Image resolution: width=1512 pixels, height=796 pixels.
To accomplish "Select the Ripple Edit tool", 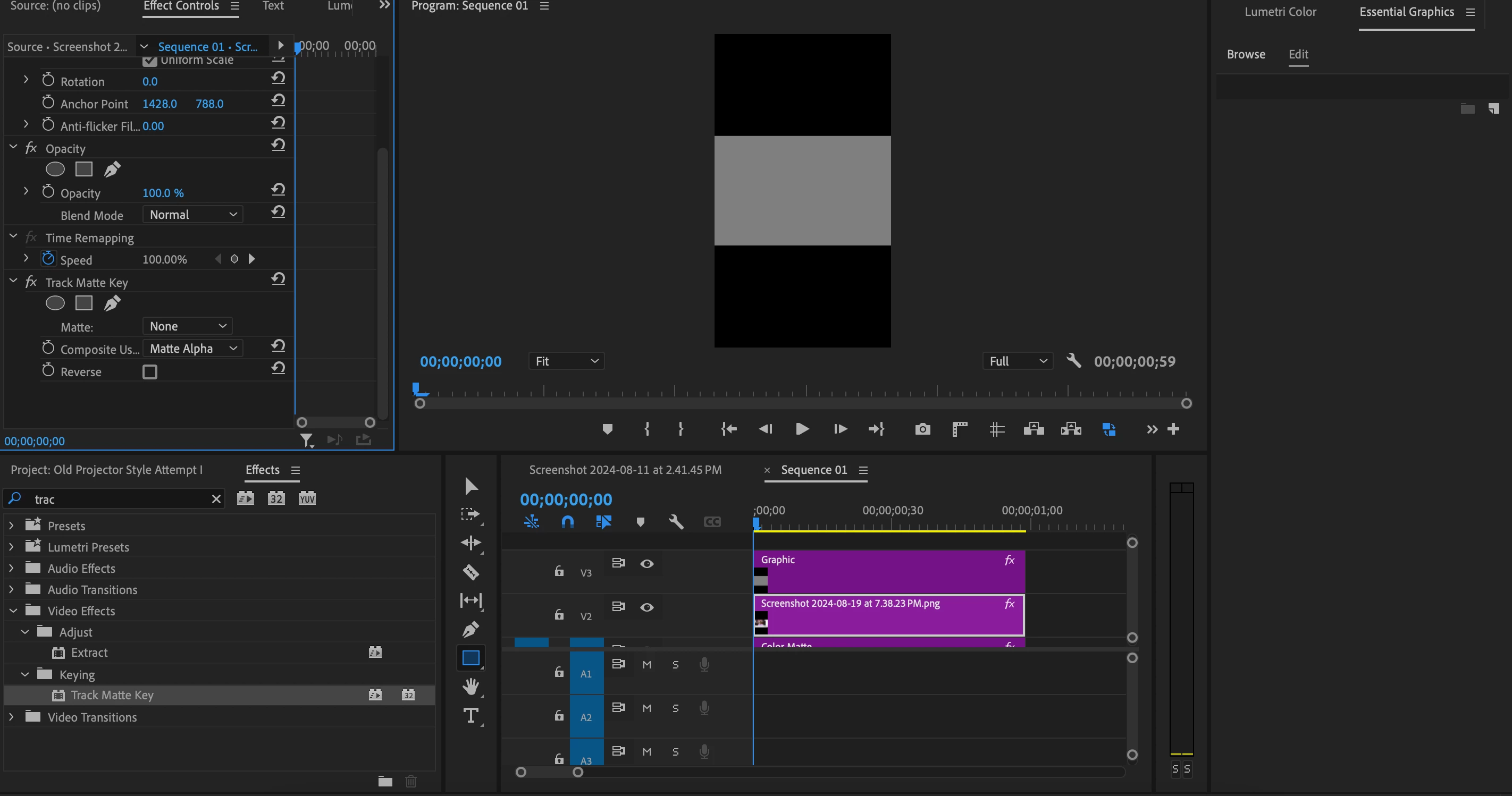I will coord(471,543).
